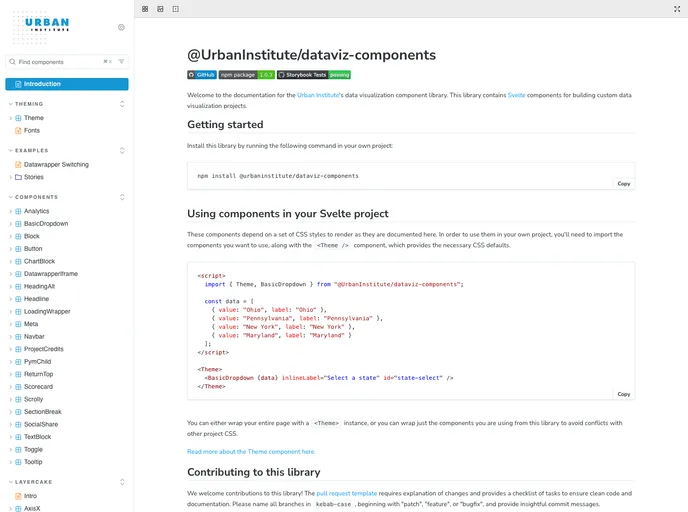Enter full screen mode icon
This screenshot has width=688, height=512.
[677, 9]
